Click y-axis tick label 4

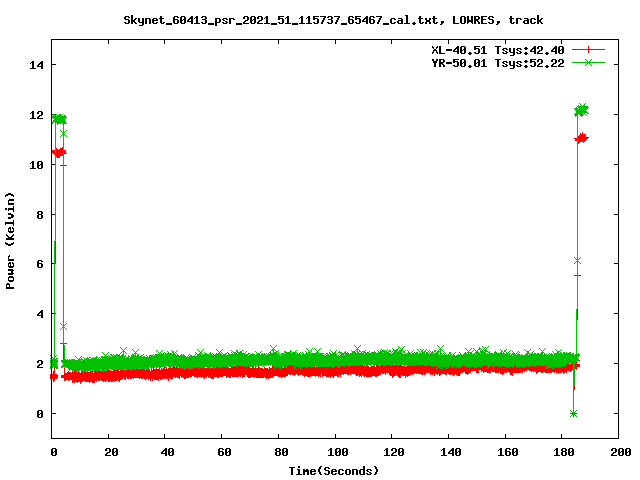(40, 314)
